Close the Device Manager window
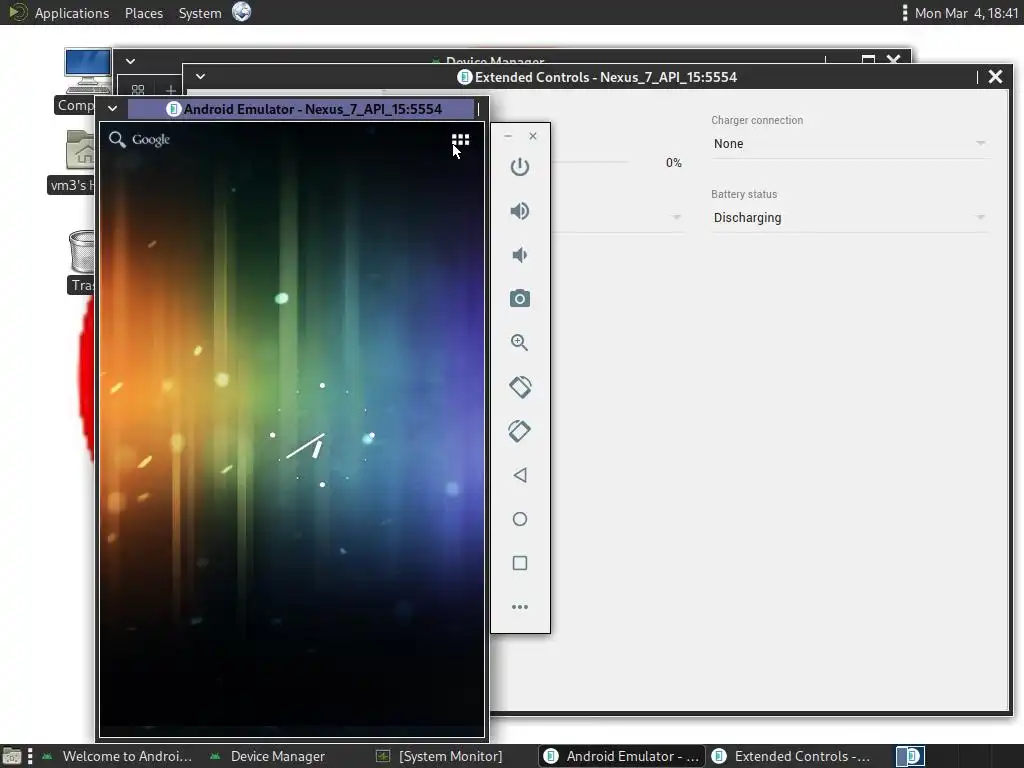 pos(893,59)
